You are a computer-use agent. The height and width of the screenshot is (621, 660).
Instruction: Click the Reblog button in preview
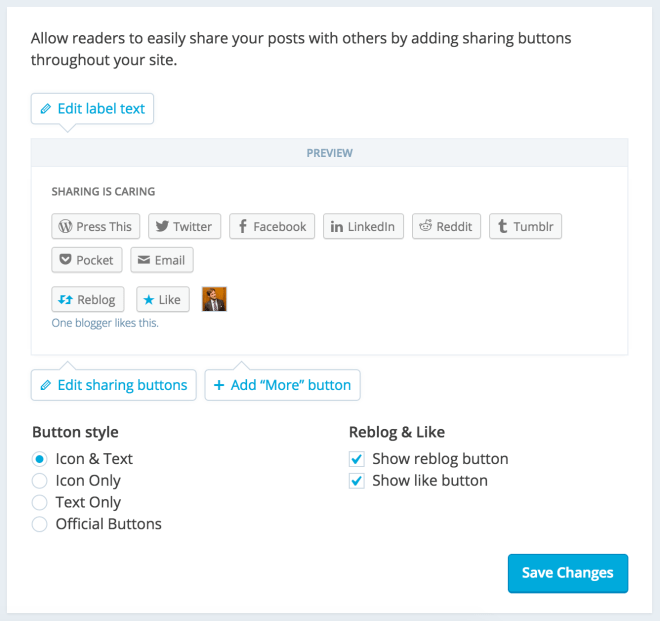88,299
